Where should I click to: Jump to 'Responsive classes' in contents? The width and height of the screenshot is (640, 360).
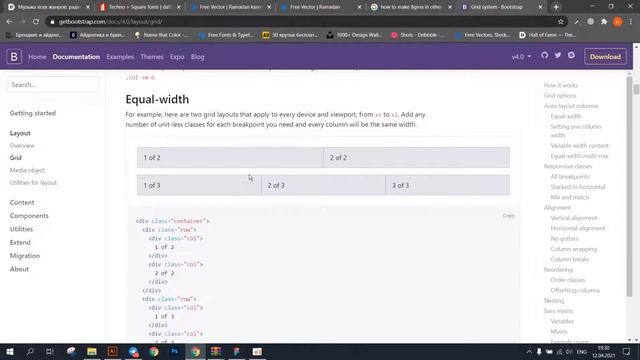568,167
